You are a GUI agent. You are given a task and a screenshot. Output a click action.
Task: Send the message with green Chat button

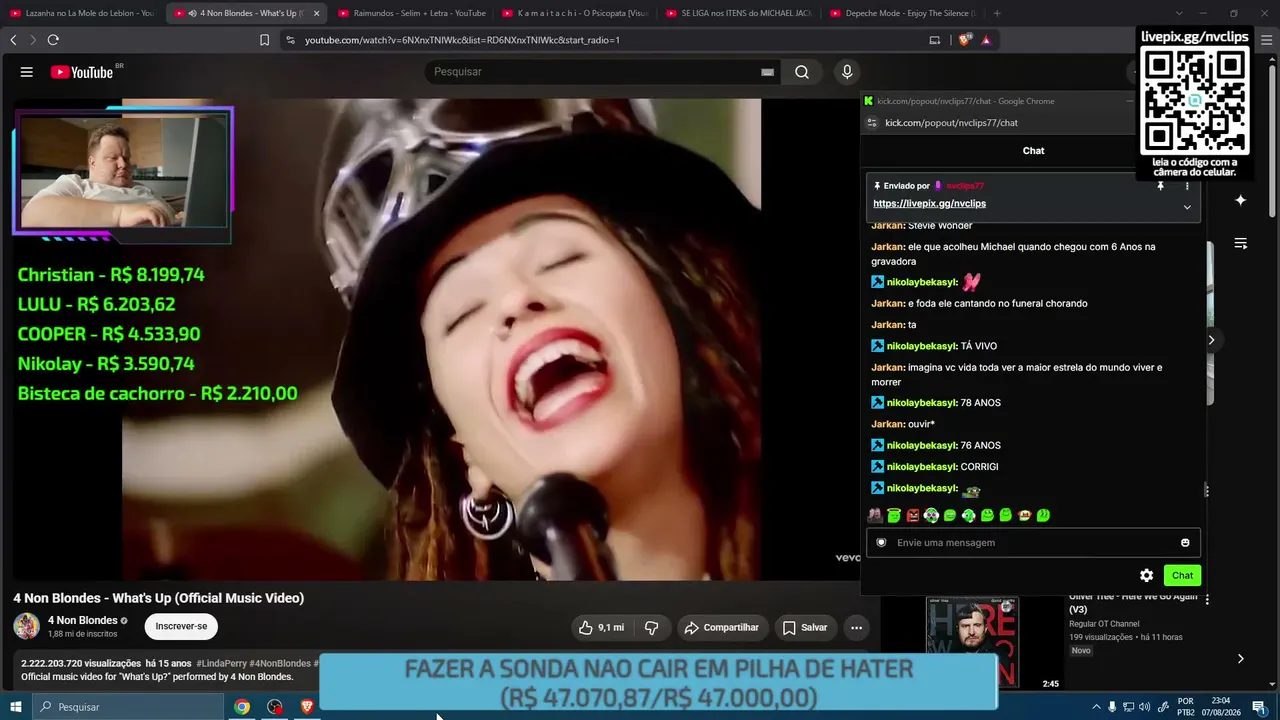click(x=1182, y=575)
